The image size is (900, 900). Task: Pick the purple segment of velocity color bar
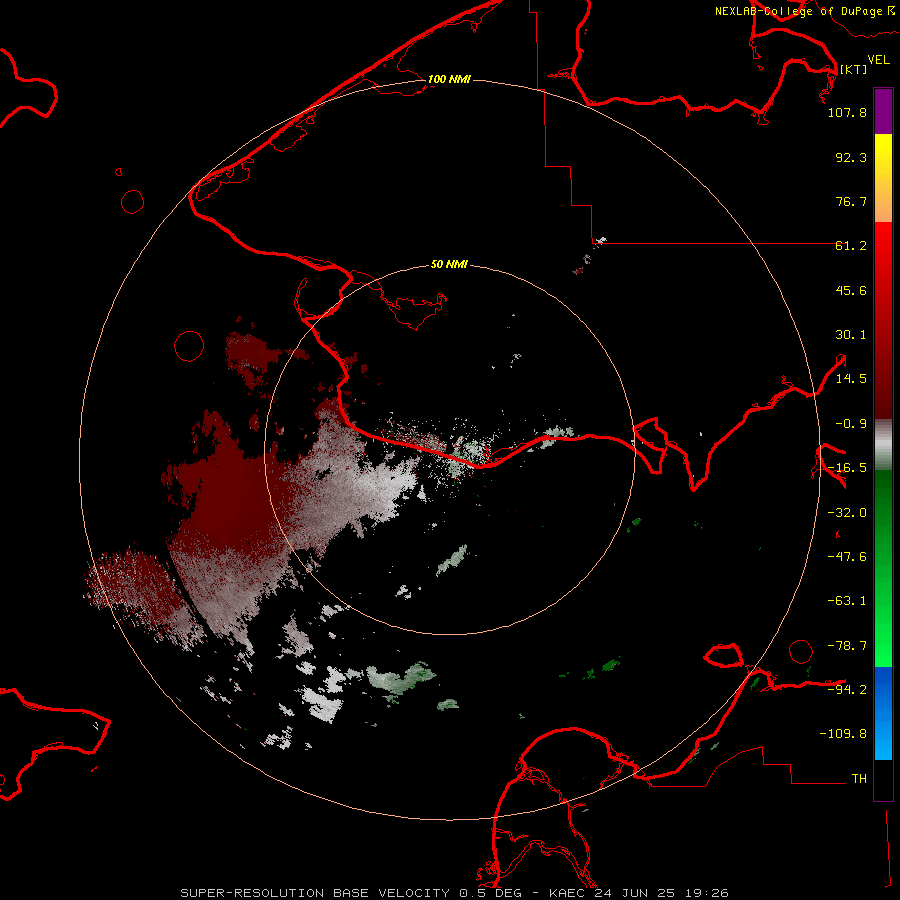[x=883, y=111]
